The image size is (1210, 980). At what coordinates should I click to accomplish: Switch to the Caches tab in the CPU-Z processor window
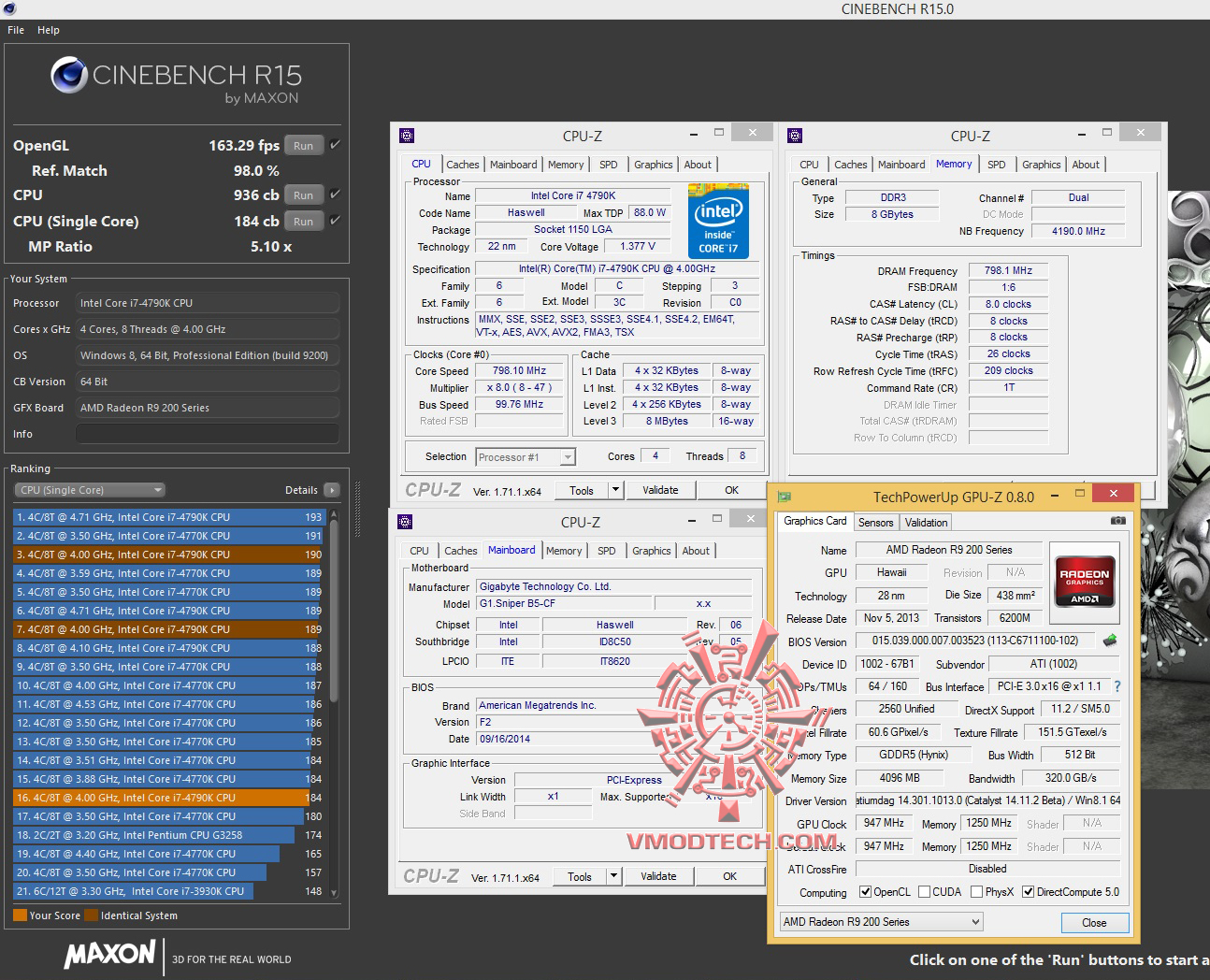(462, 165)
